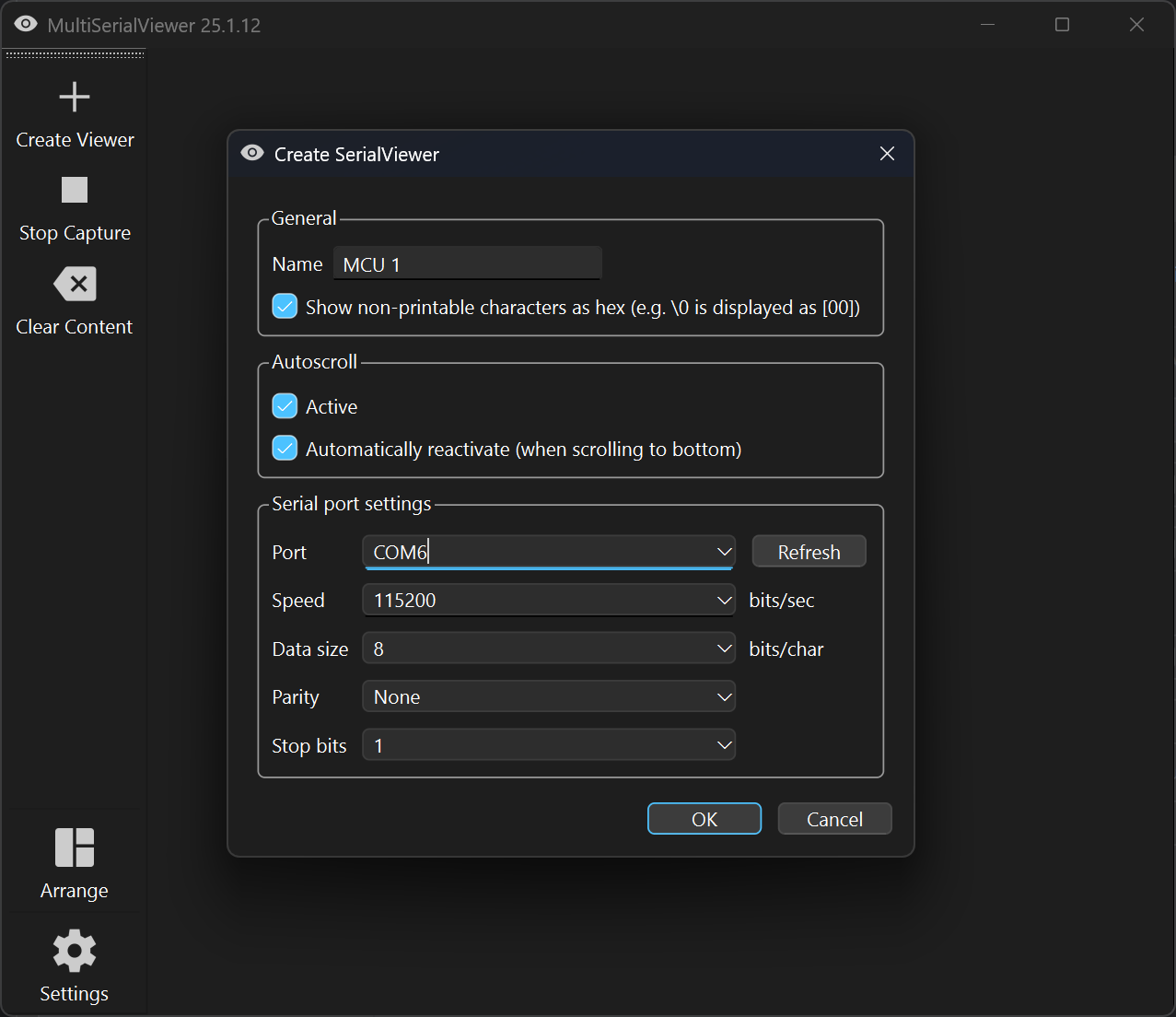The image size is (1176, 1017).
Task: Close the MultiSerialViewer main window
Action: click(x=1136, y=24)
